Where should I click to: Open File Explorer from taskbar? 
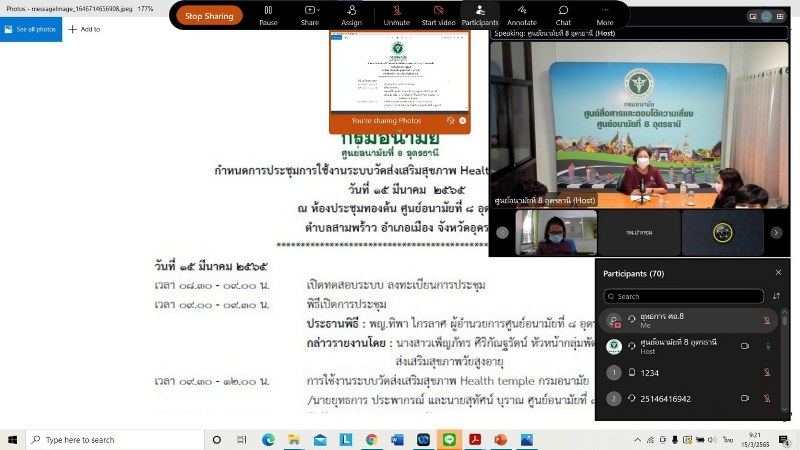click(294, 439)
